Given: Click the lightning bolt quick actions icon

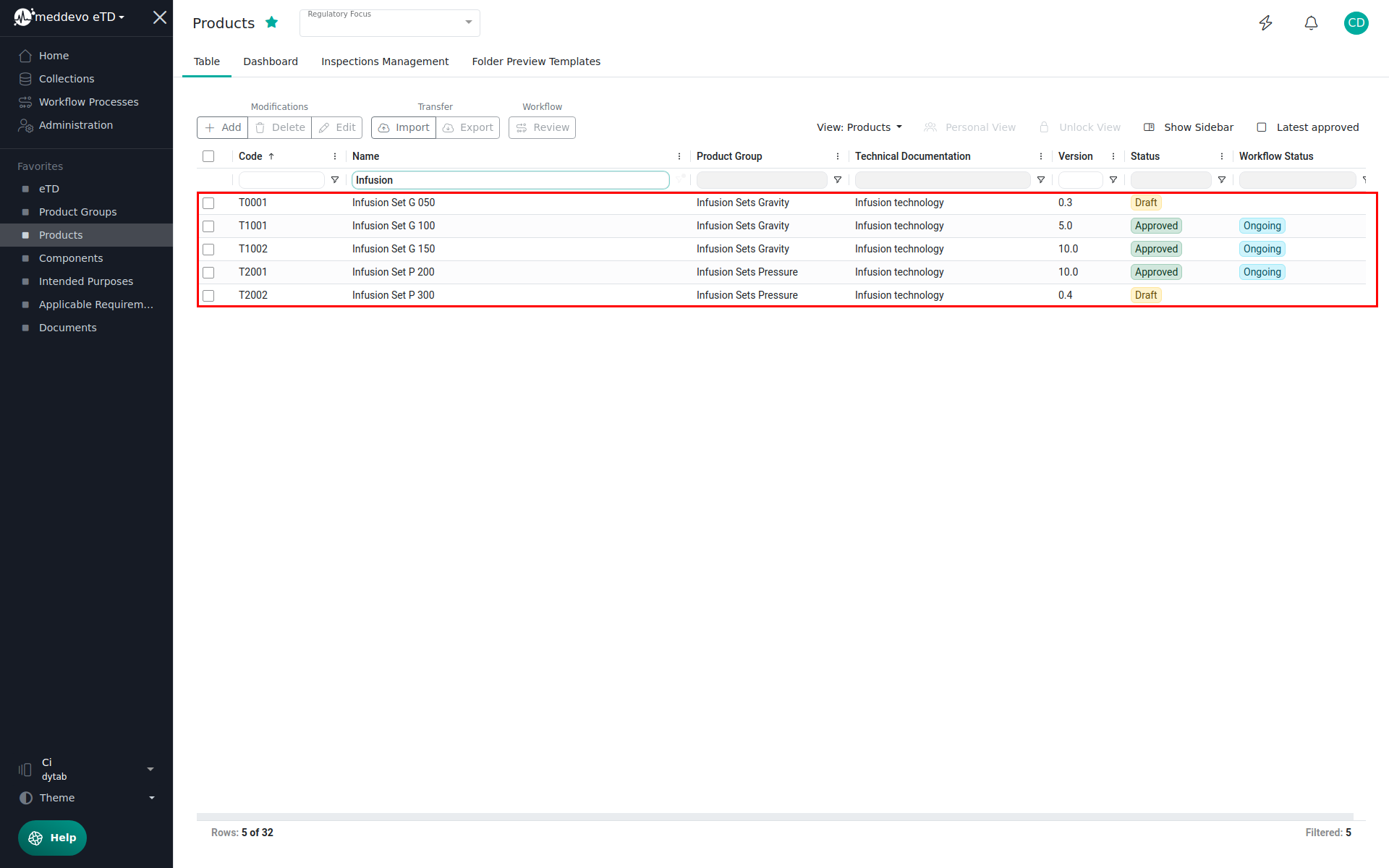Looking at the screenshot, I should pyautogui.click(x=1265, y=23).
